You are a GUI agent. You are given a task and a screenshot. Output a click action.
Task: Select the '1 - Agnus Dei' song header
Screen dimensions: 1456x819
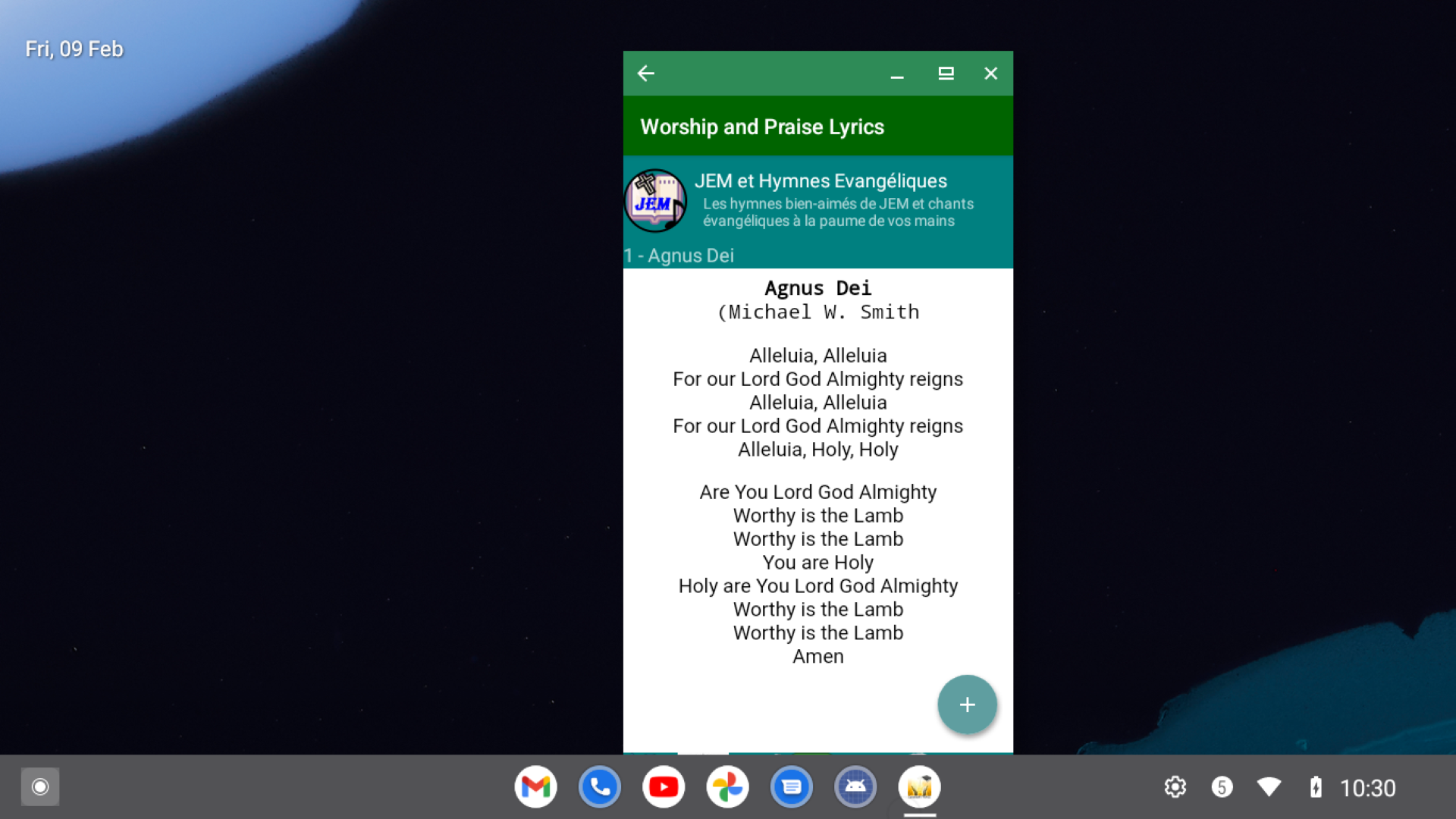[679, 256]
